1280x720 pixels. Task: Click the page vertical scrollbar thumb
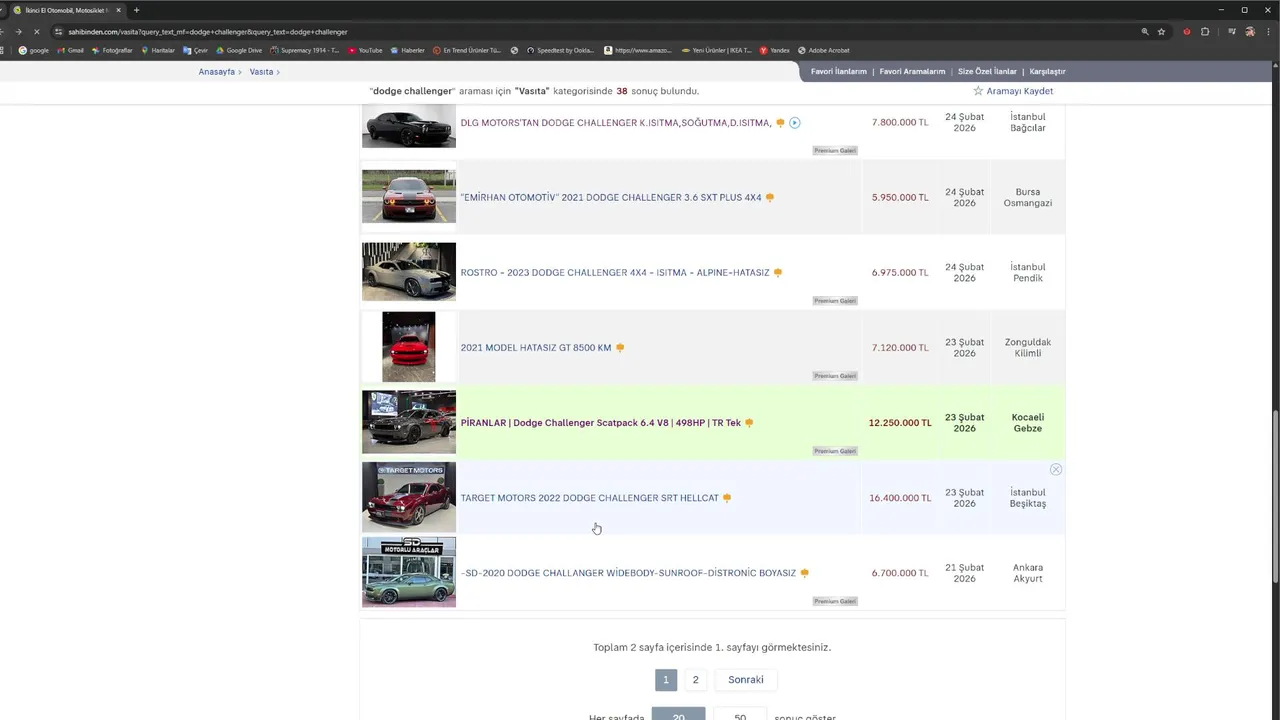coord(1274,496)
